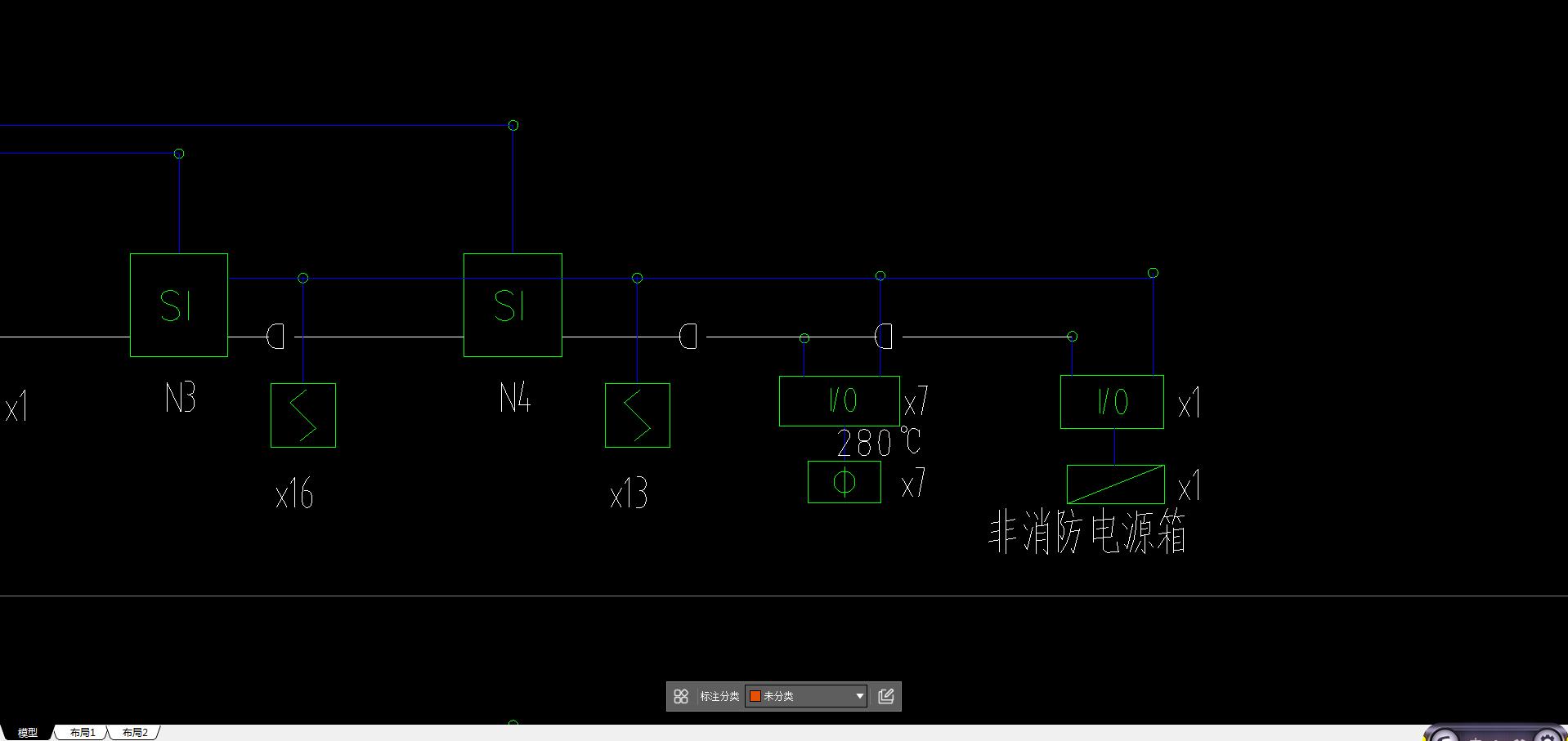Select the Φ fire damper symbol

(844, 482)
